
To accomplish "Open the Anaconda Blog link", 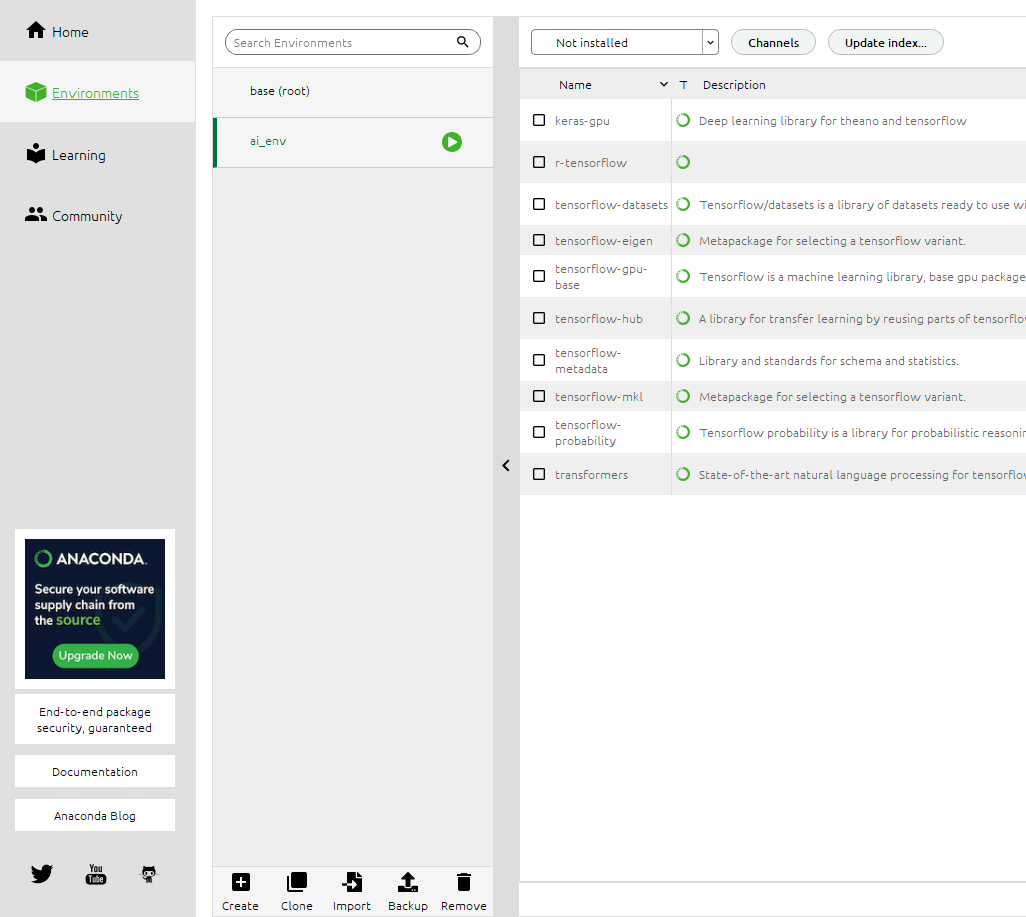I will point(95,816).
